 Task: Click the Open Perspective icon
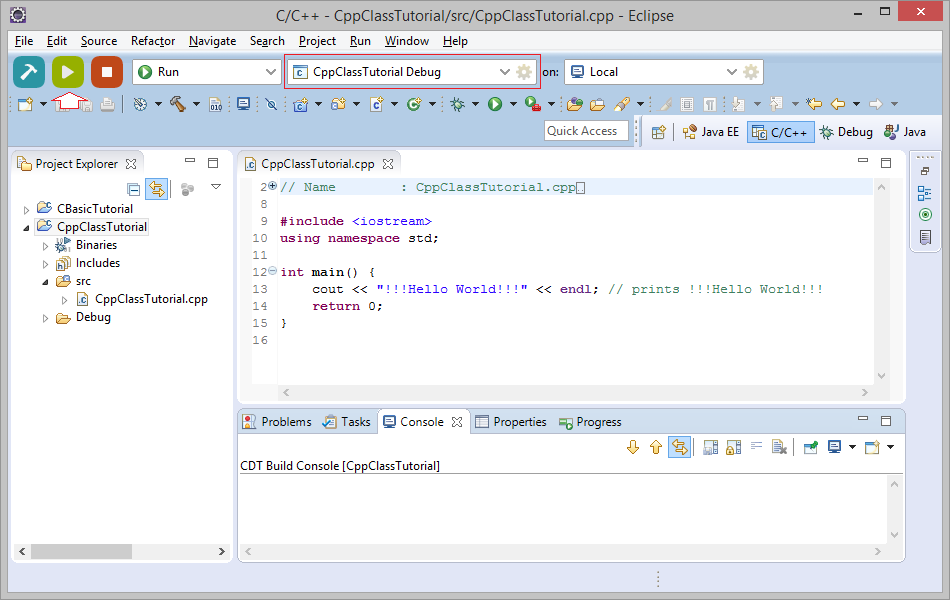tap(659, 132)
